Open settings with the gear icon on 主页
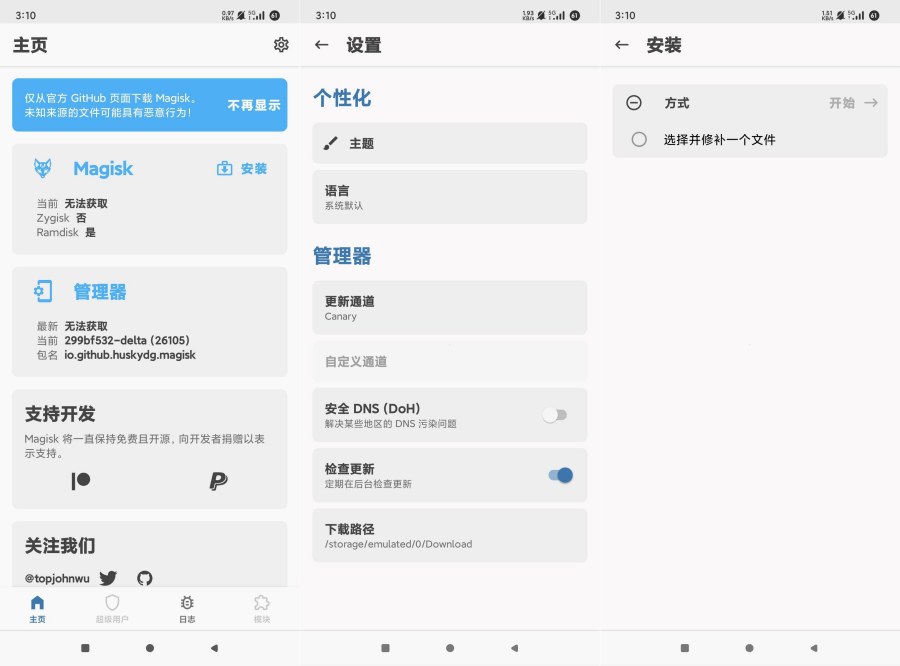Screen dimensions: 900x666 tap(281, 45)
